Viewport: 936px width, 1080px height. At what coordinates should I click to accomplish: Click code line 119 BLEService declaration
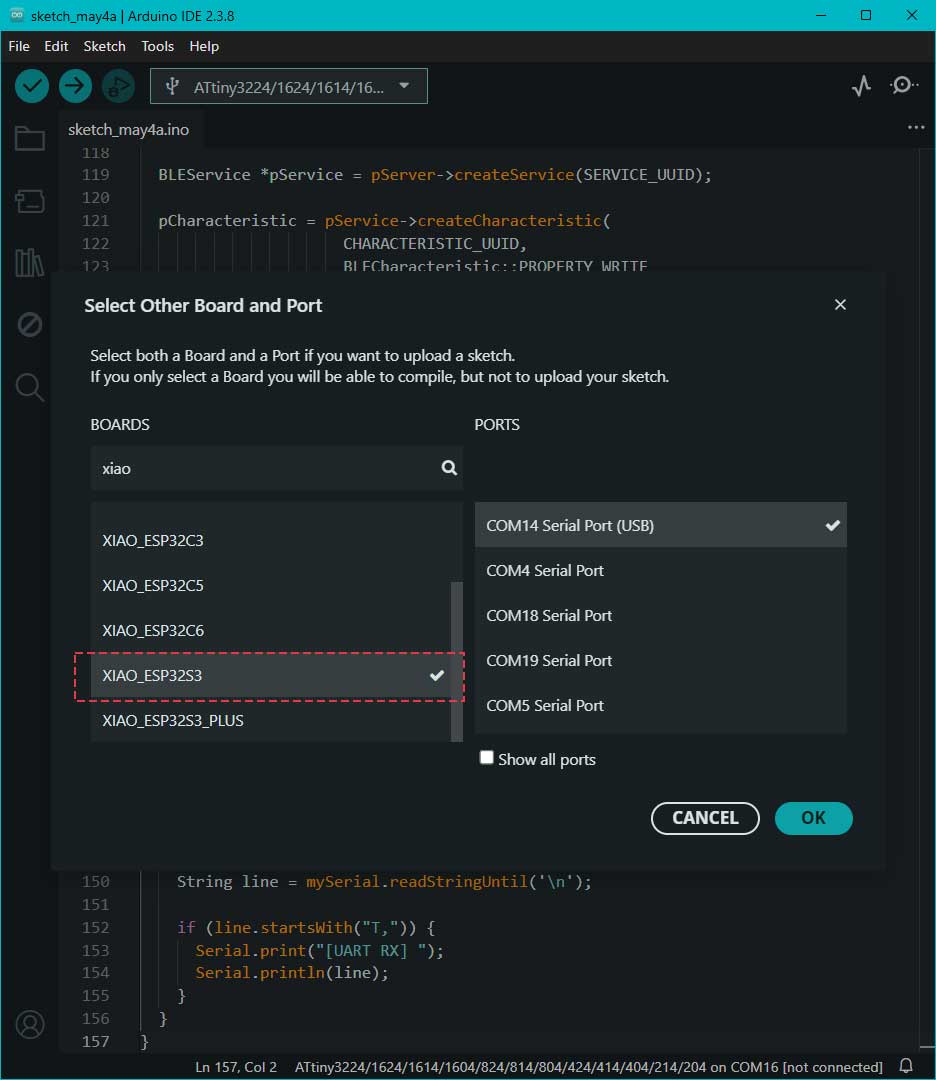tap(435, 175)
